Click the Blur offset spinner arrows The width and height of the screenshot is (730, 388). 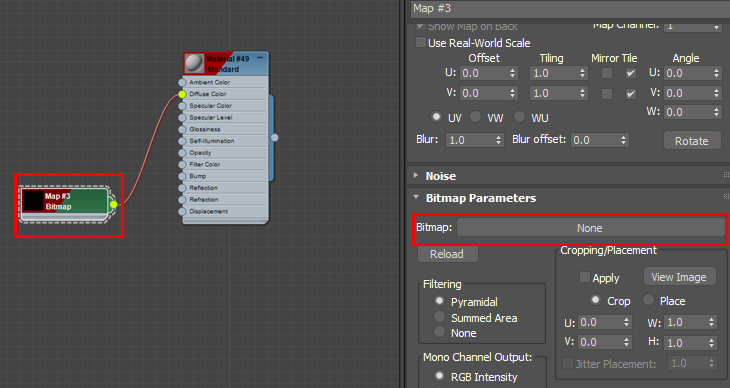(x=623, y=140)
